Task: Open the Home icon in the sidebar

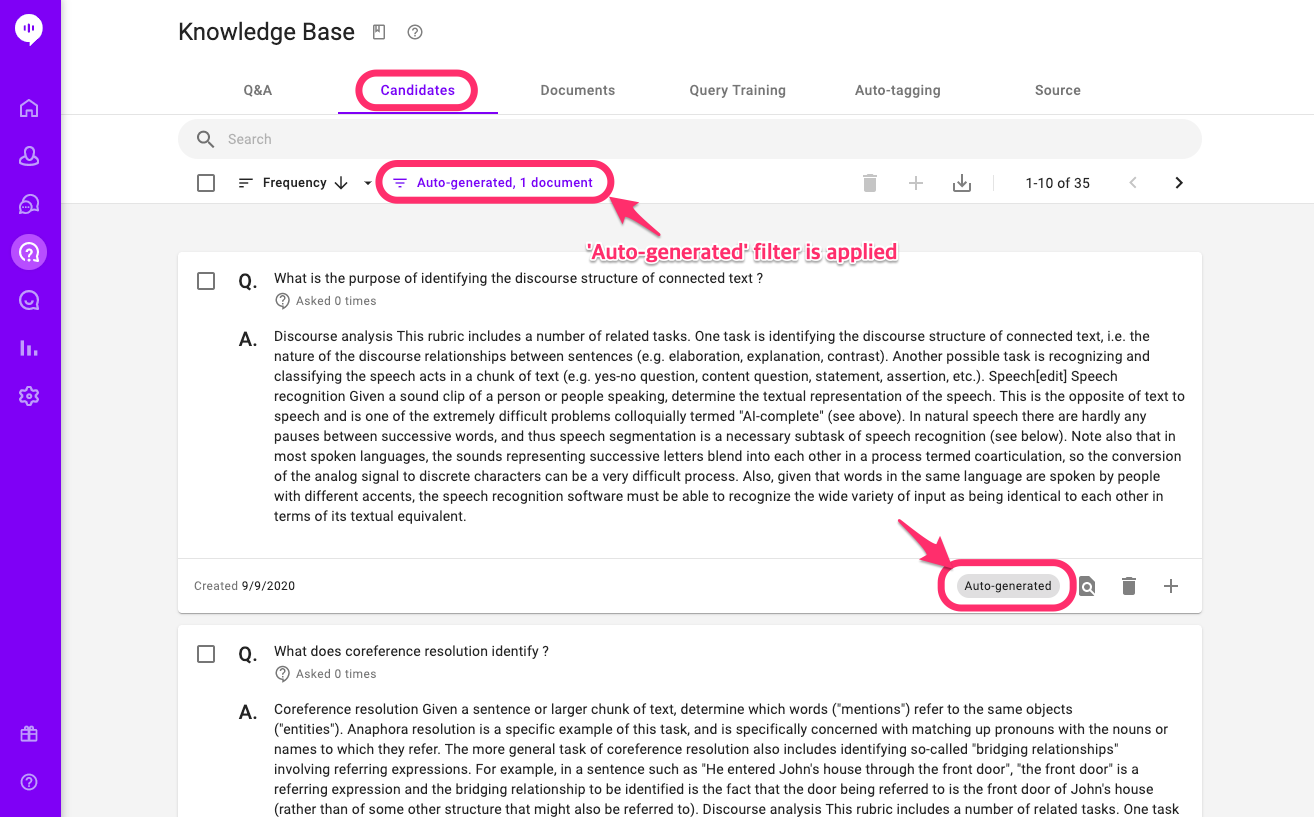Action: 29,108
